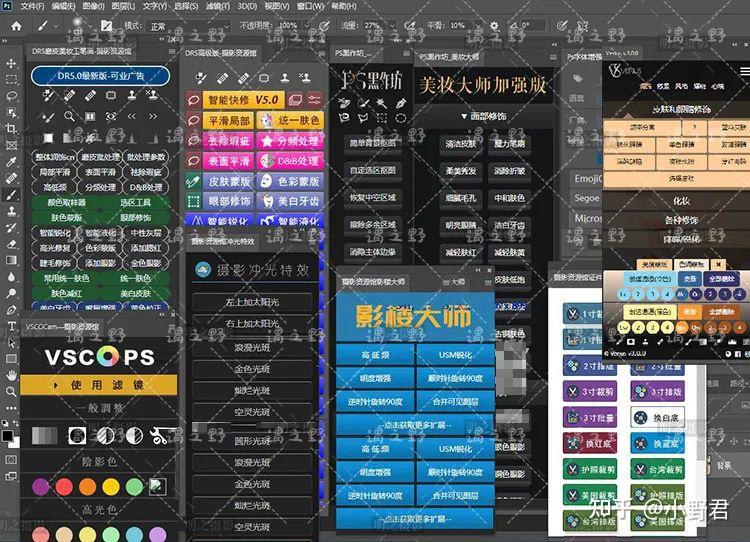The image size is (750, 542).
Task: Select the Move tool in the toolbar
Action: [x=11, y=63]
